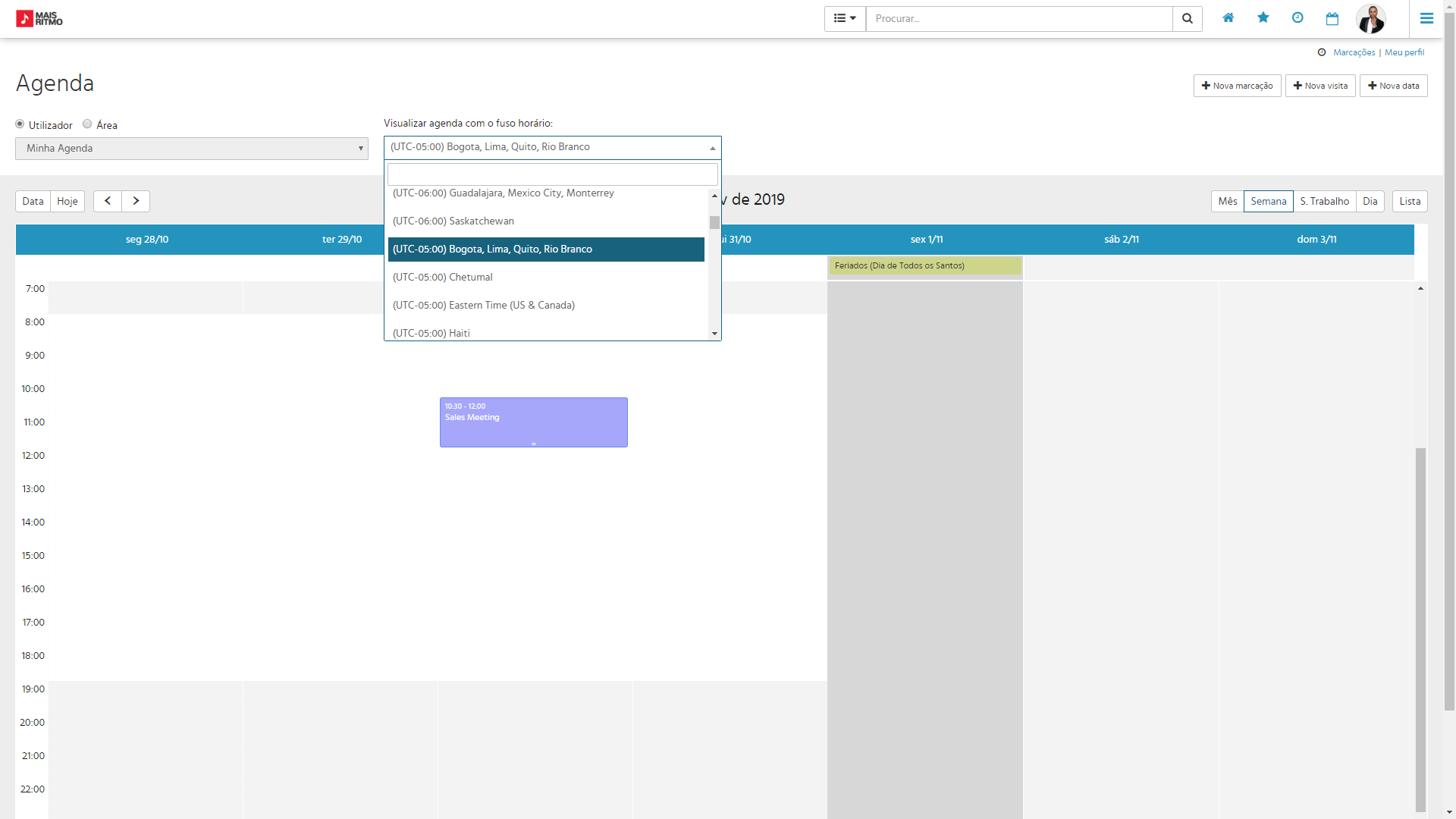This screenshot has height=819, width=1456.
Task: Click the time zone filter input
Action: click(553, 174)
